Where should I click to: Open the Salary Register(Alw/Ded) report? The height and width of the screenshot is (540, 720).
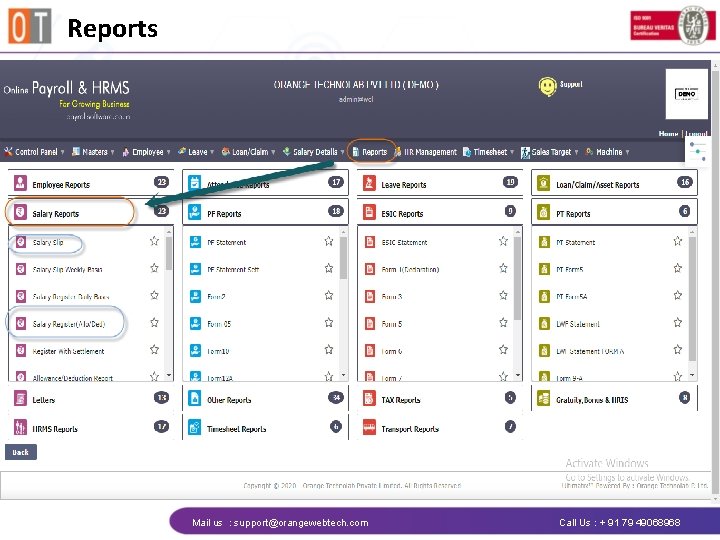pyautogui.click(x=69, y=324)
